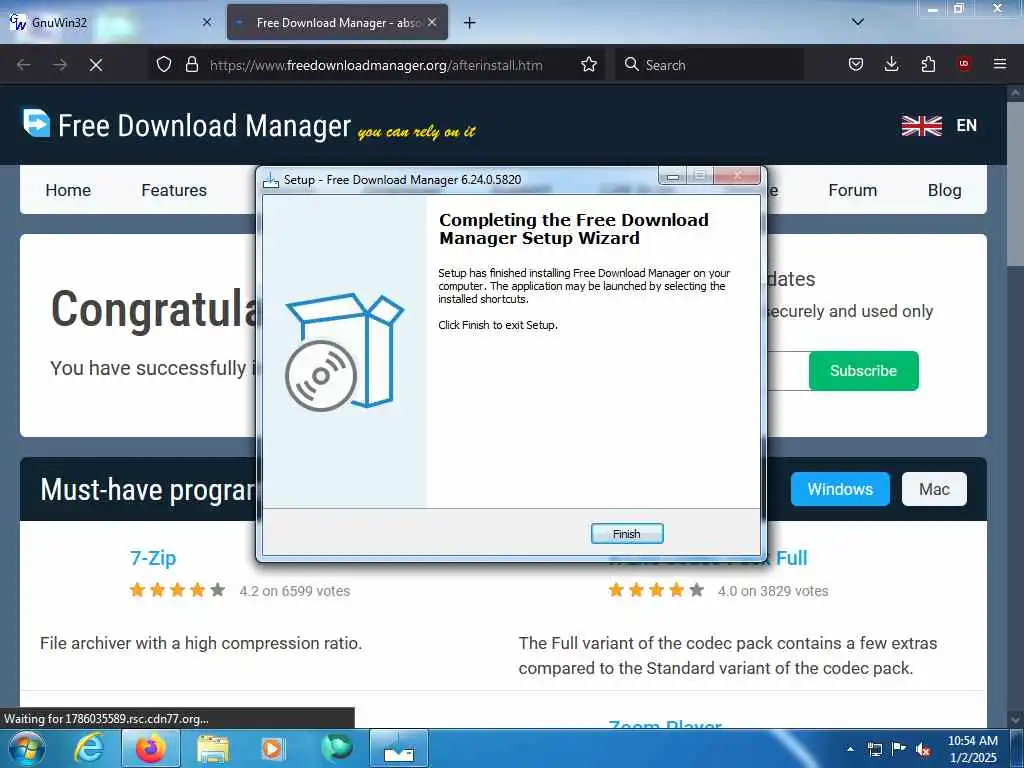Open the Blog menu item
Viewport: 1024px width, 768px height.
[944, 190]
